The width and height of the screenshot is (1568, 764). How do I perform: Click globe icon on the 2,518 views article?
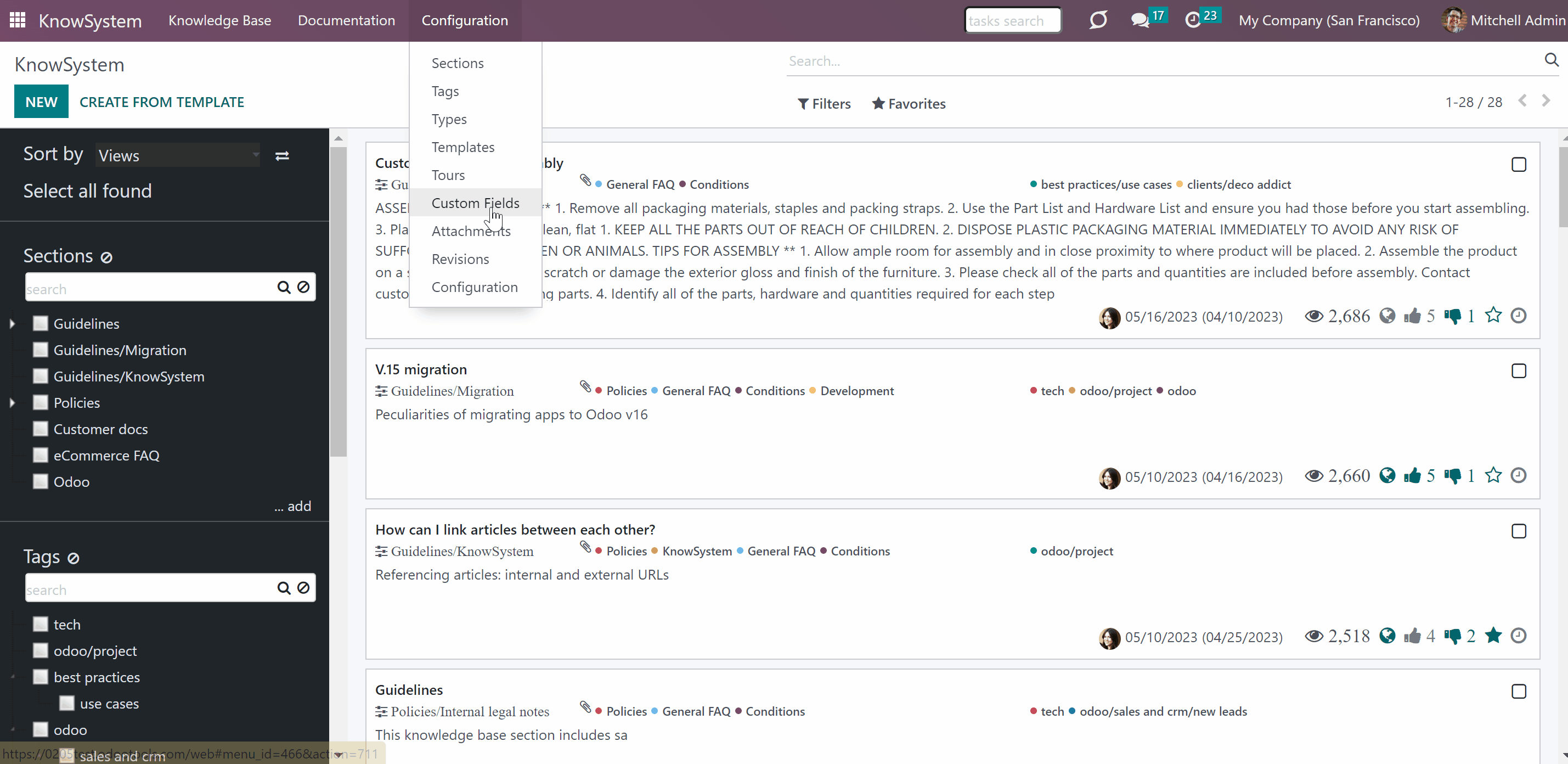click(x=1387, y=636)
